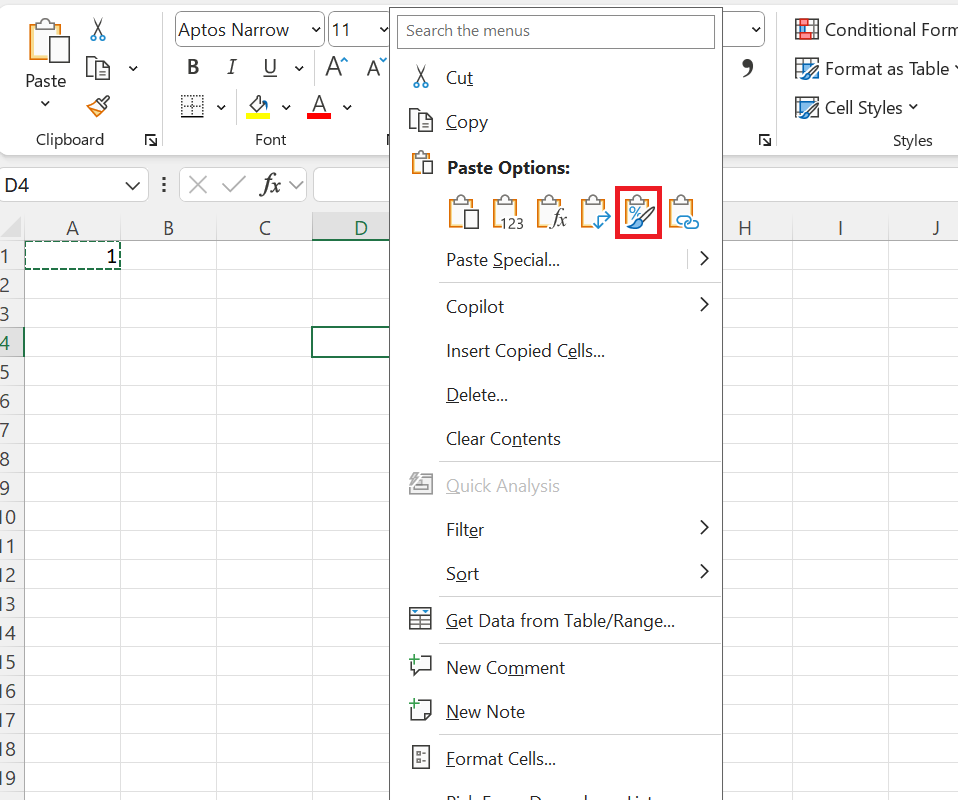958x800 pixels.
Task: Open Clipboard dialog launcher
Action: coord(150,141)
